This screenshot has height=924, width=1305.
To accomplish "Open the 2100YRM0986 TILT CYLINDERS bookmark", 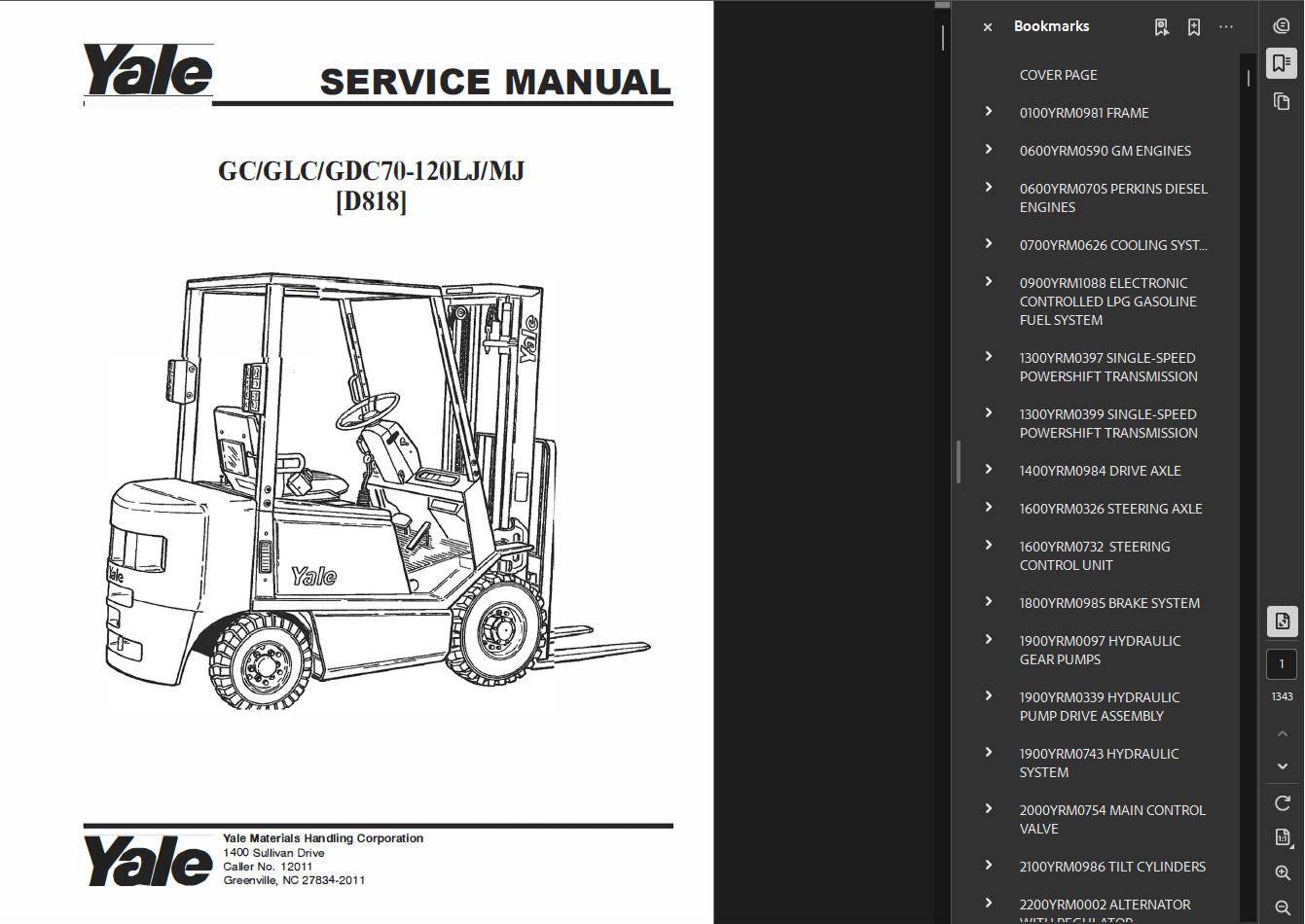I will 1112,867.
